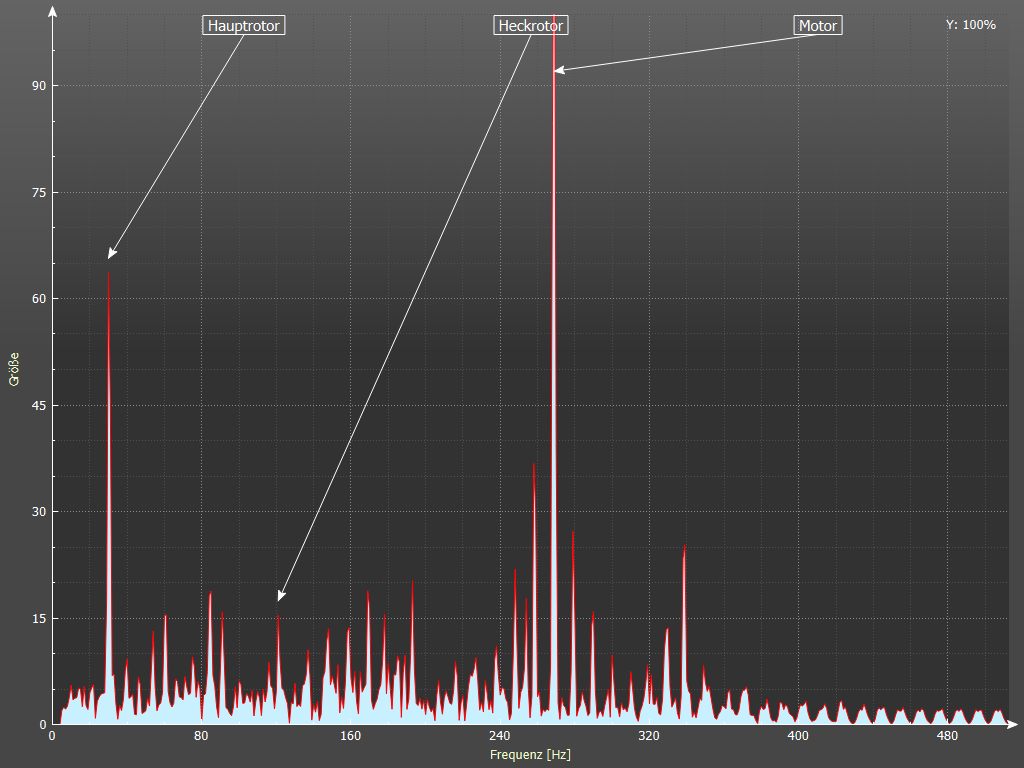
Task: Click the 60 tick label on the Y axis
Action: (x=39, y=299)
